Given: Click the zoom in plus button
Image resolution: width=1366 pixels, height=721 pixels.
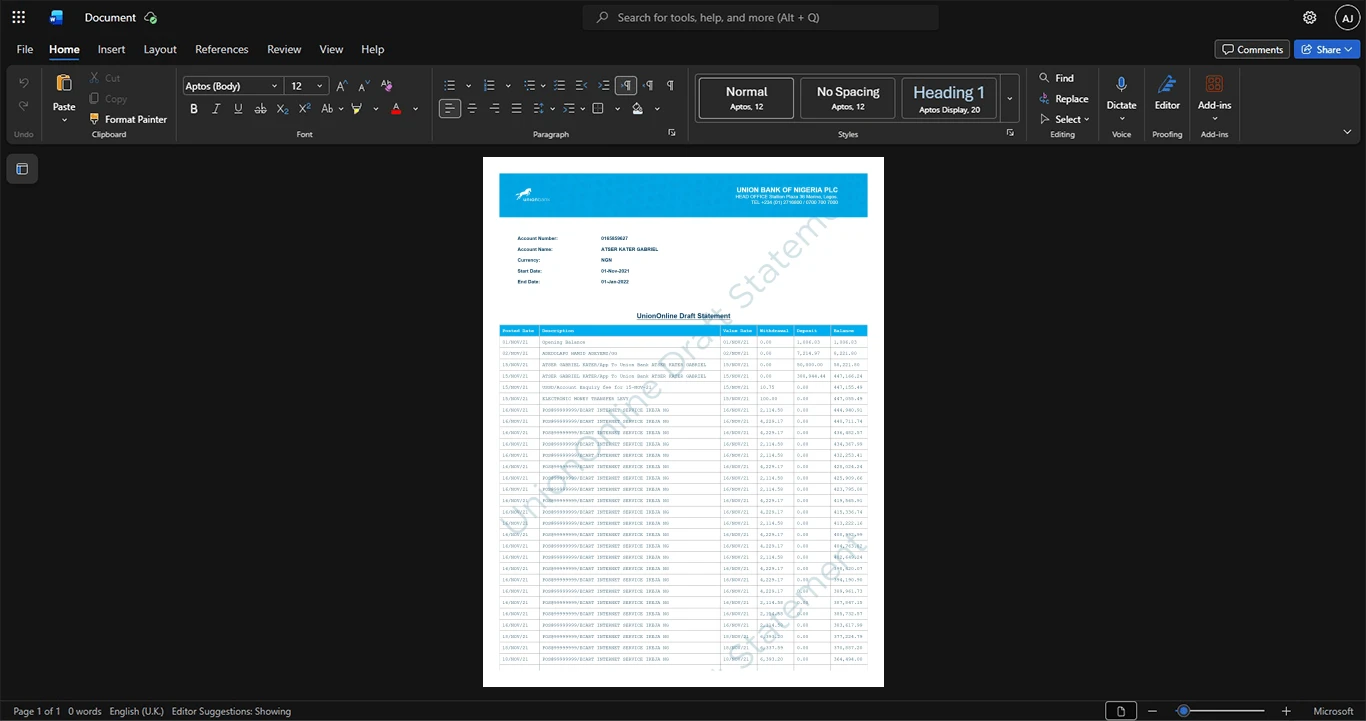Looking at the screenshot, I should point(1286,711).
